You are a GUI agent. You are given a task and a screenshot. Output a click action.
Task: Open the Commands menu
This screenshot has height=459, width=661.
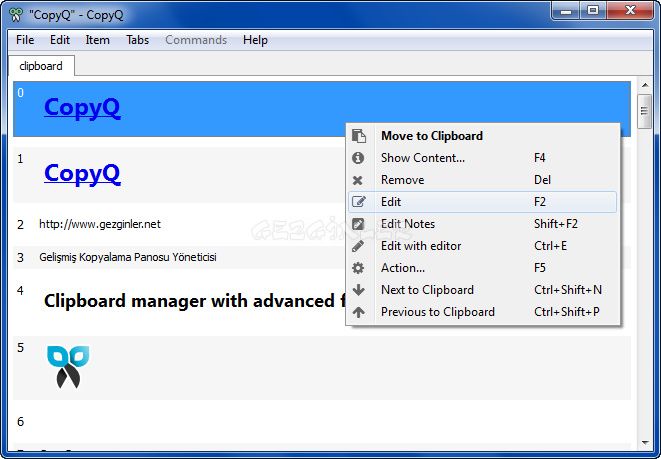(x=196, y=40)
